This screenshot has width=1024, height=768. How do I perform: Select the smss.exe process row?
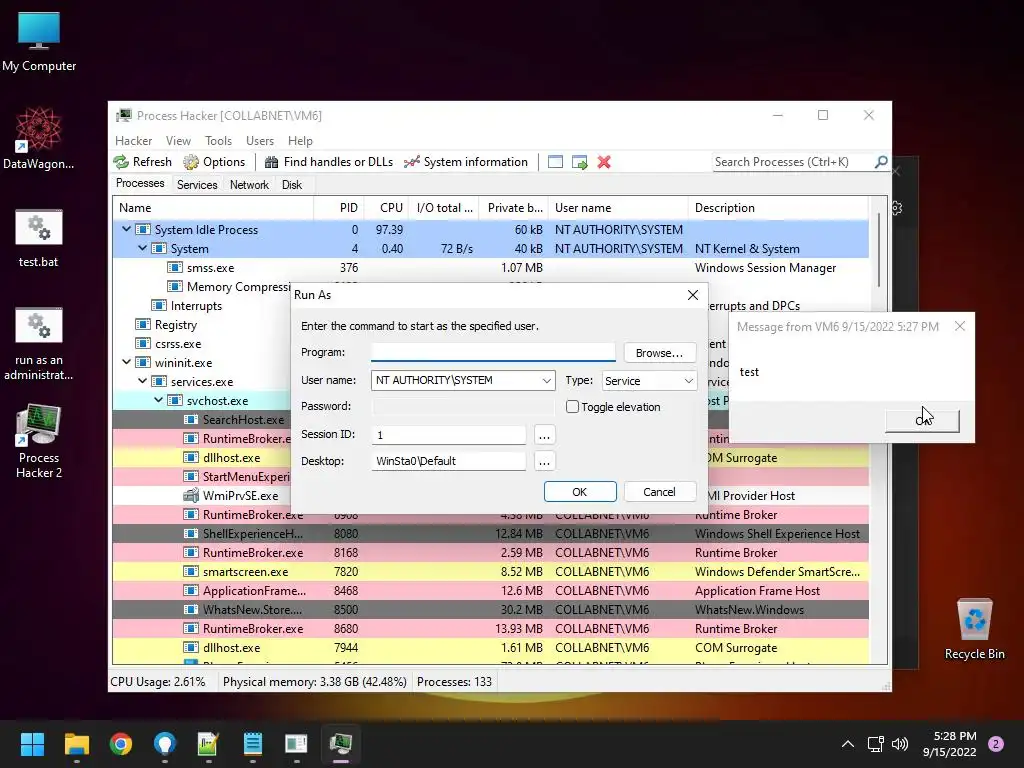[490, 267]
